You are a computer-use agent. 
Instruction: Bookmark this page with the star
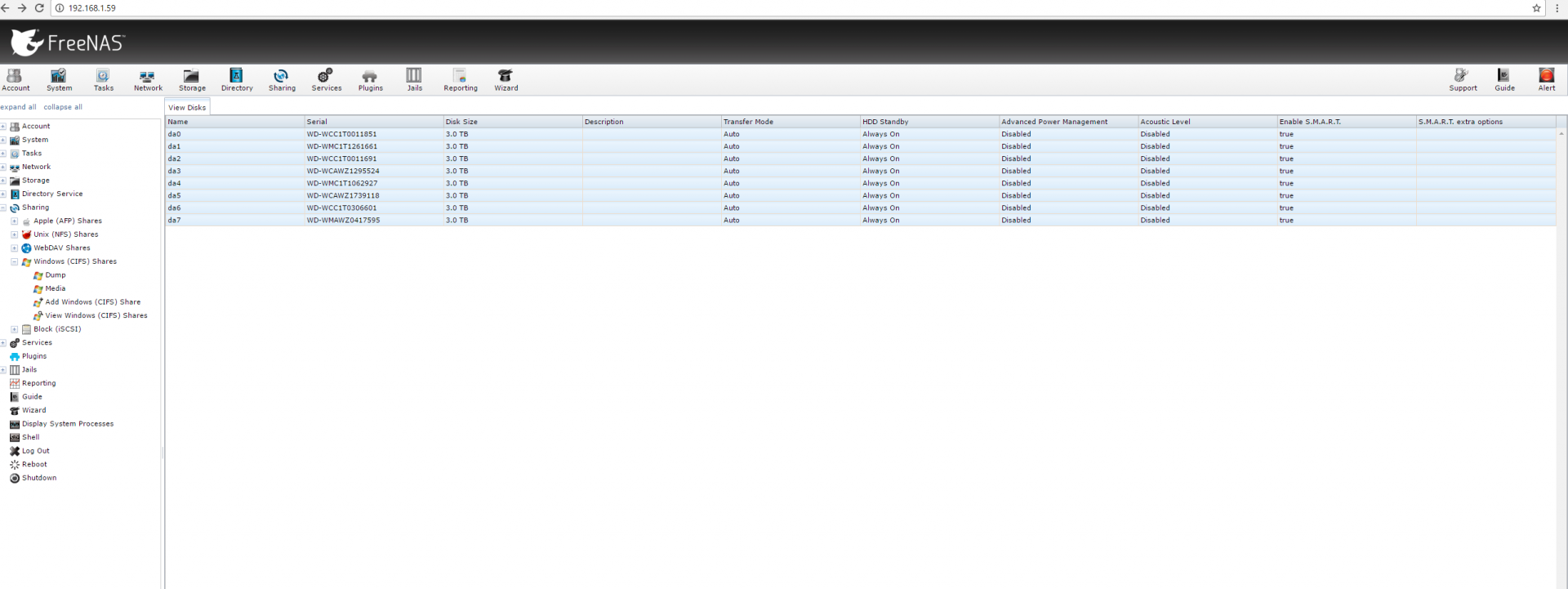pyautogui.click(x=1536, y=8)
